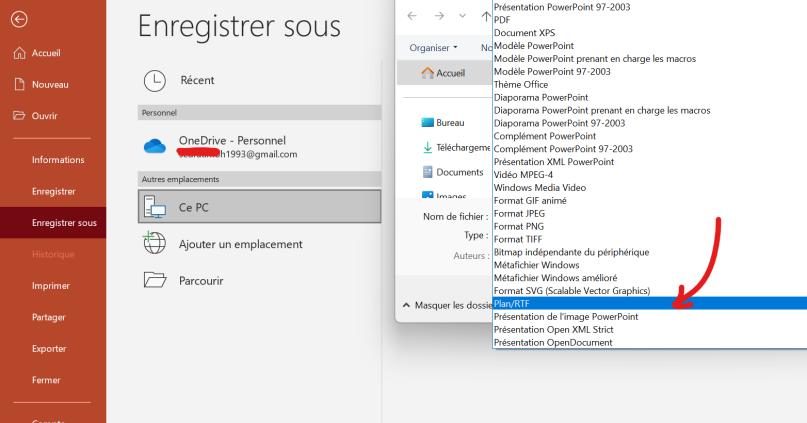Screen dimensions: 807x423
Task: Go up one folder level
Action: click(486, 16)
